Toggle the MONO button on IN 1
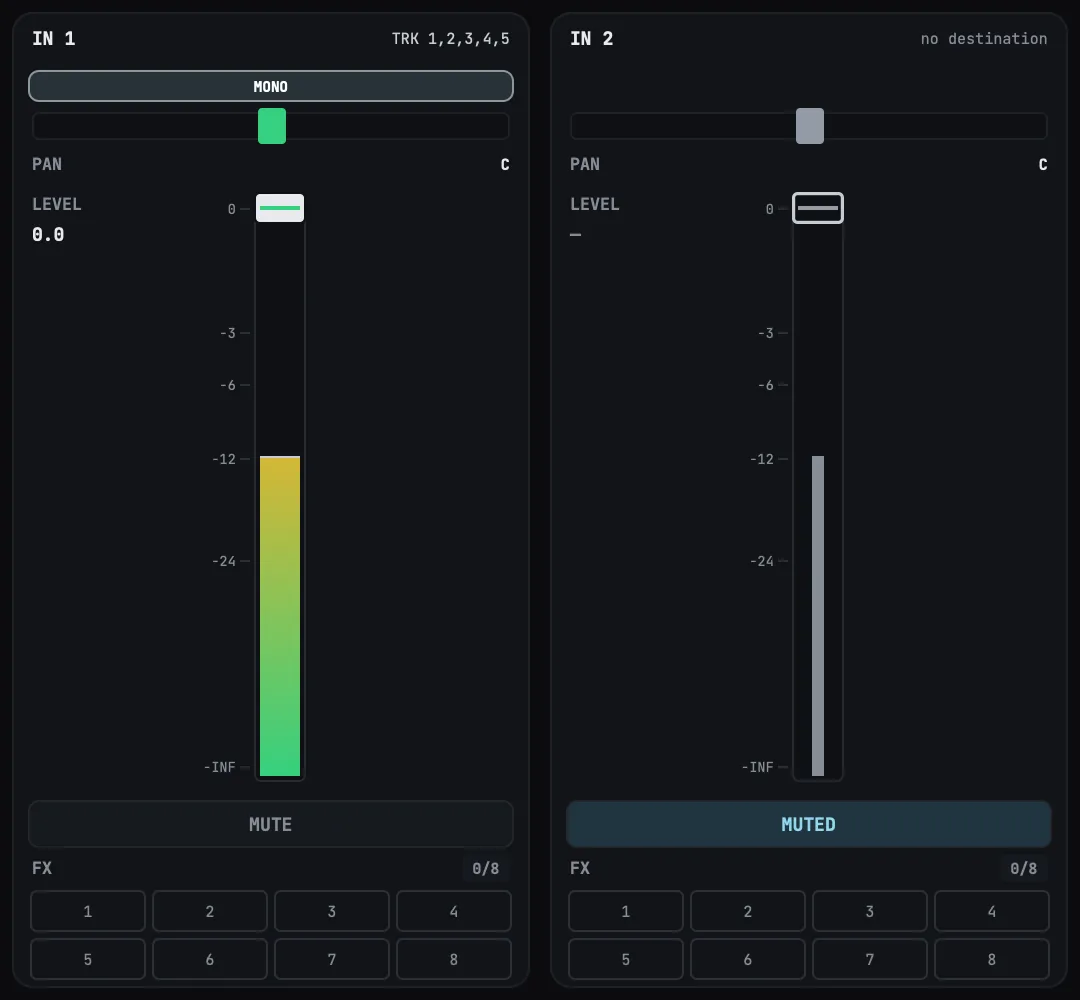 (x=271, y=86)
